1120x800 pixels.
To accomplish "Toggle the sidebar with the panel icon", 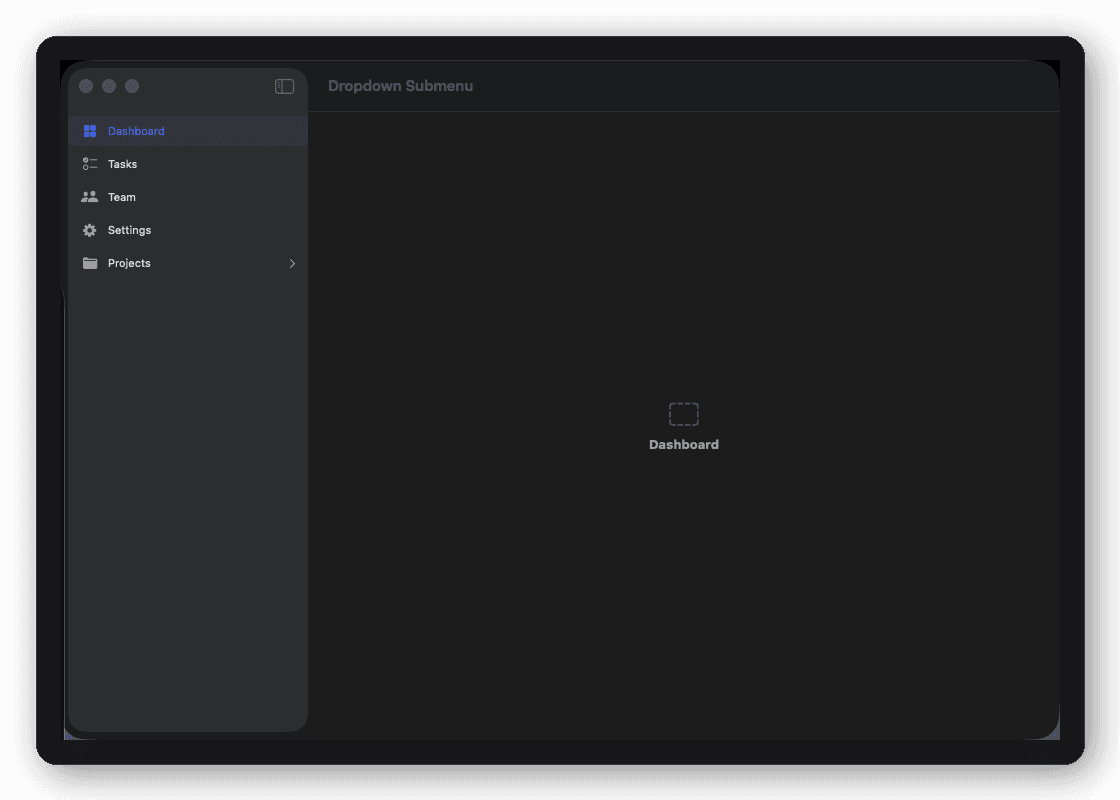I will coord(284,86).
